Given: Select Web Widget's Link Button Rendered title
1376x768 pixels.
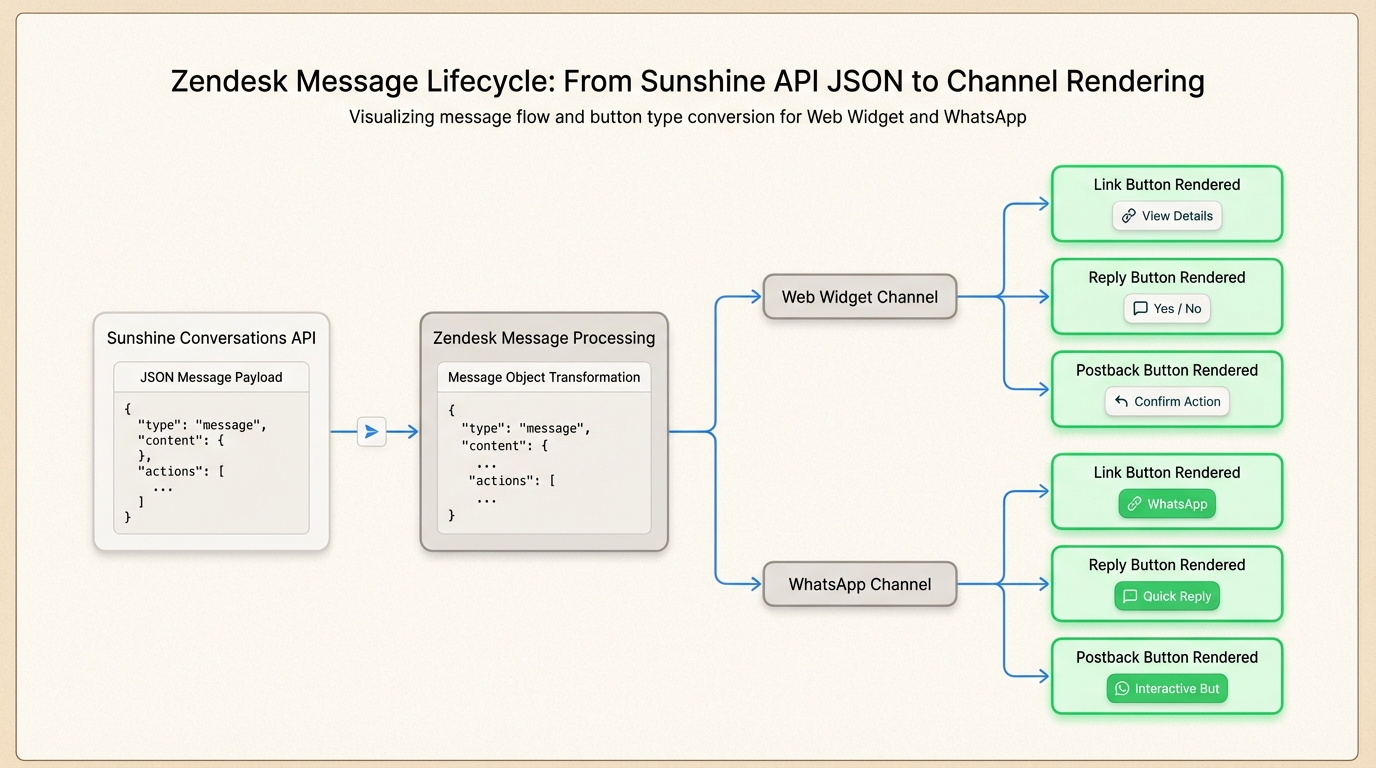Looking at the screenshot, I should (1166, 185).
